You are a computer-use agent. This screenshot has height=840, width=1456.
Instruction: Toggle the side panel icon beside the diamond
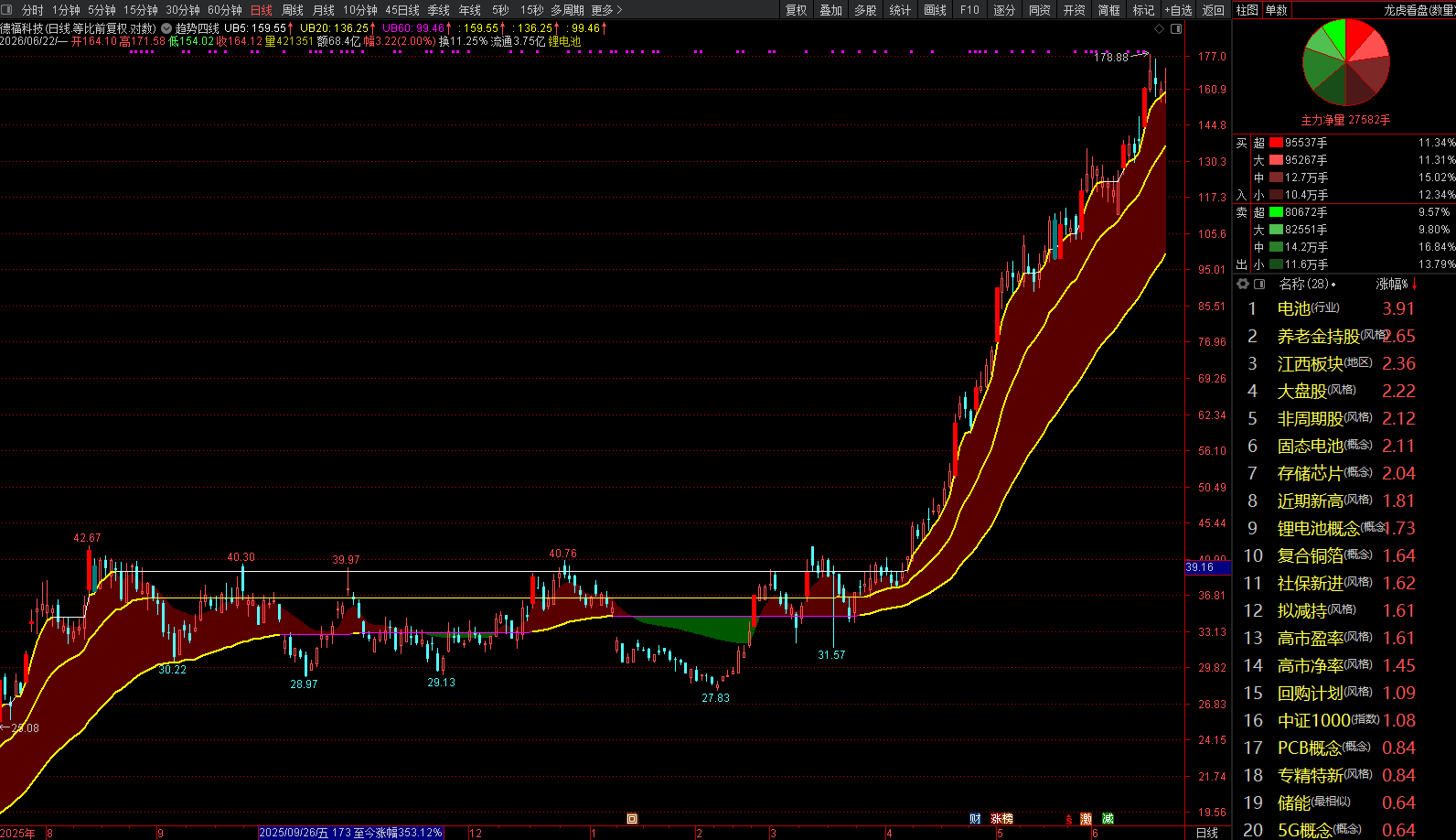click(x=1176, y=29)
